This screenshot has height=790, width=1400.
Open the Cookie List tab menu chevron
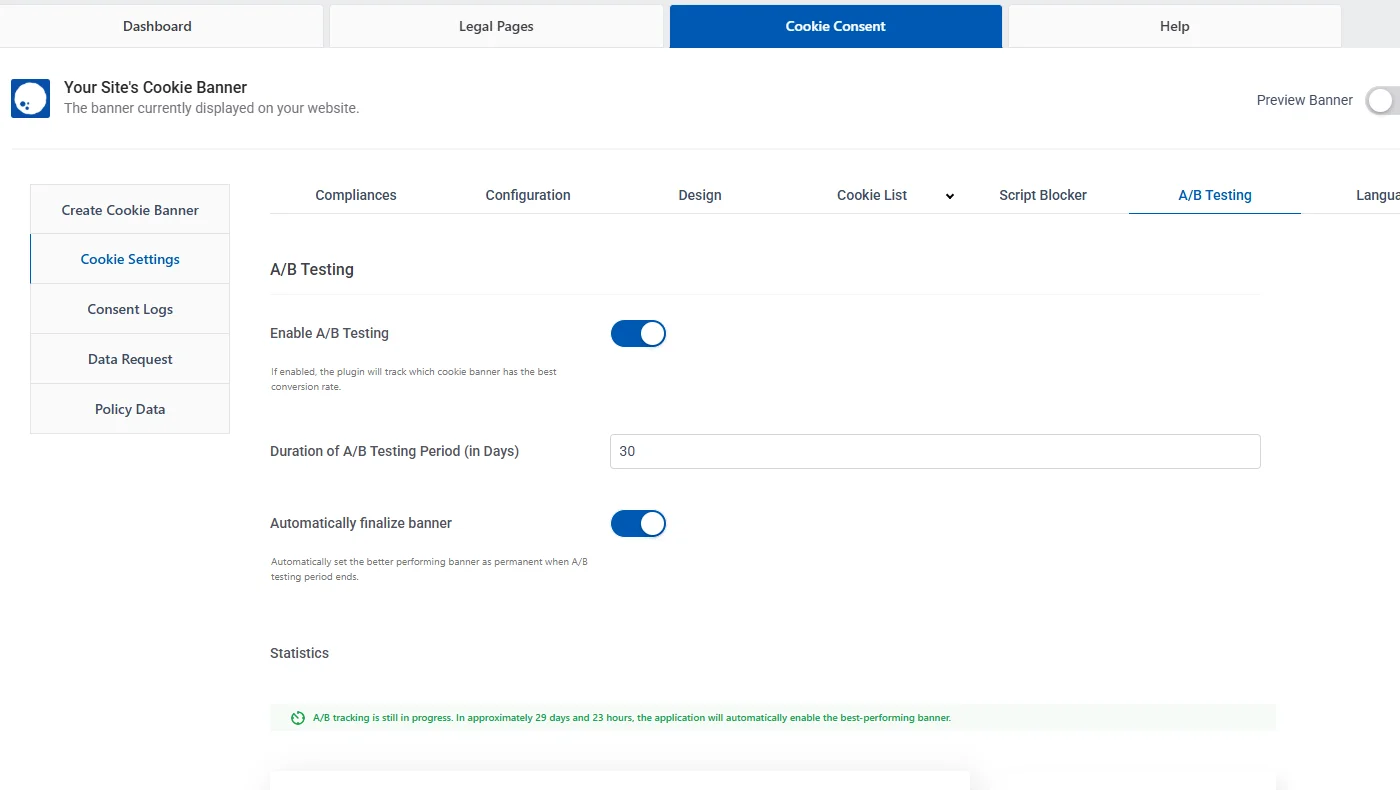(948, 196)
